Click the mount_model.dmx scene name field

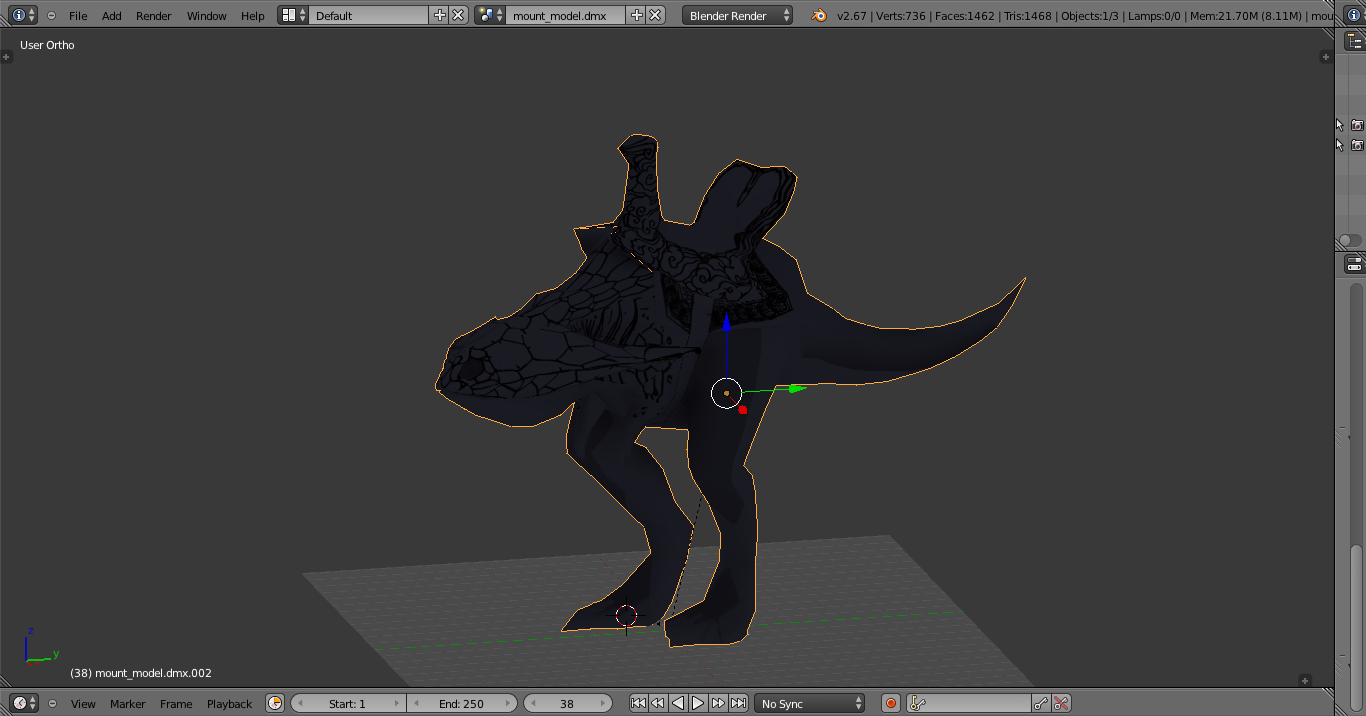tap(566, 15)
